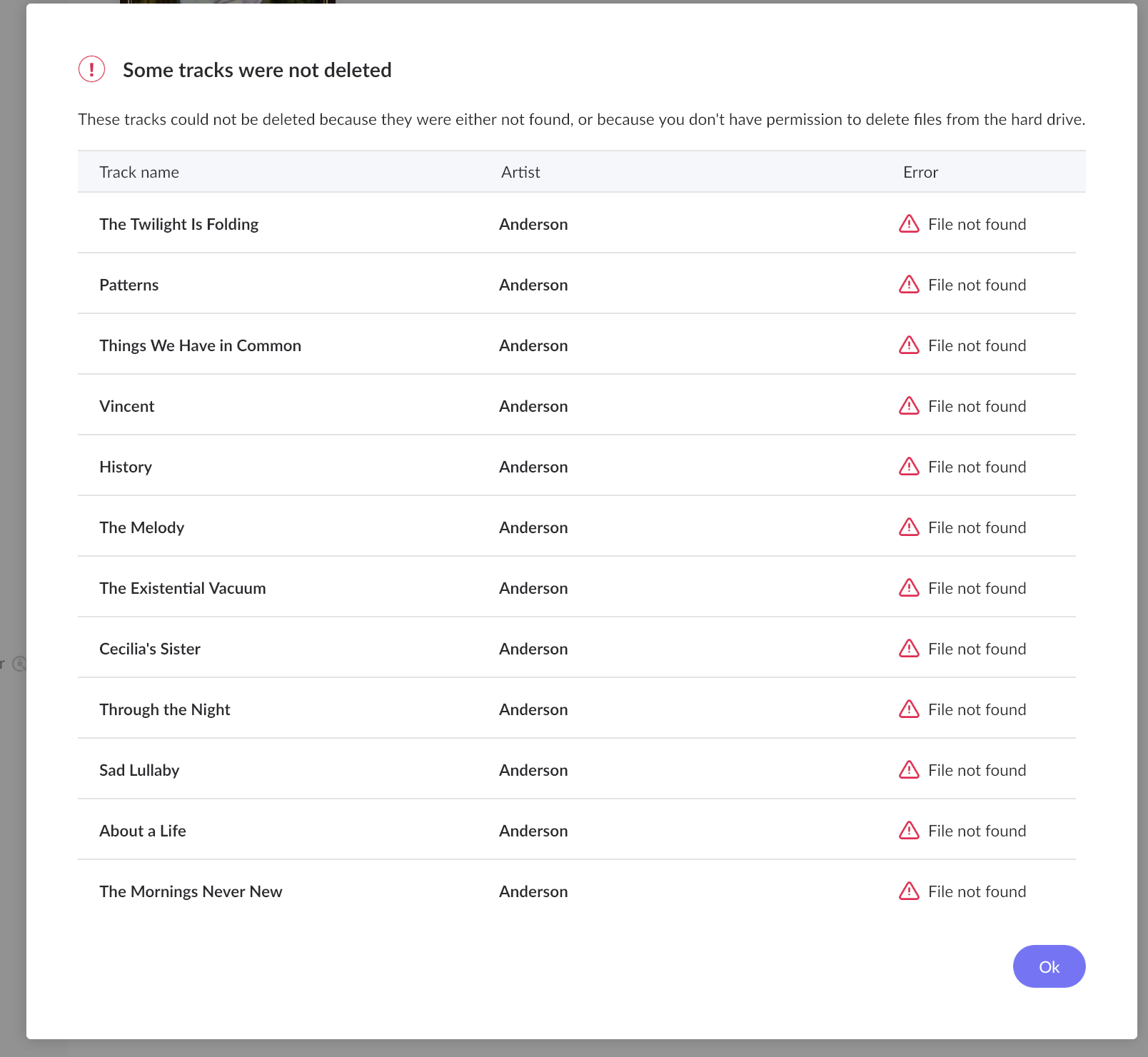Click warning icon for The Twilight Is Folding
The image size is (1148, 1057).
(909, 224)
